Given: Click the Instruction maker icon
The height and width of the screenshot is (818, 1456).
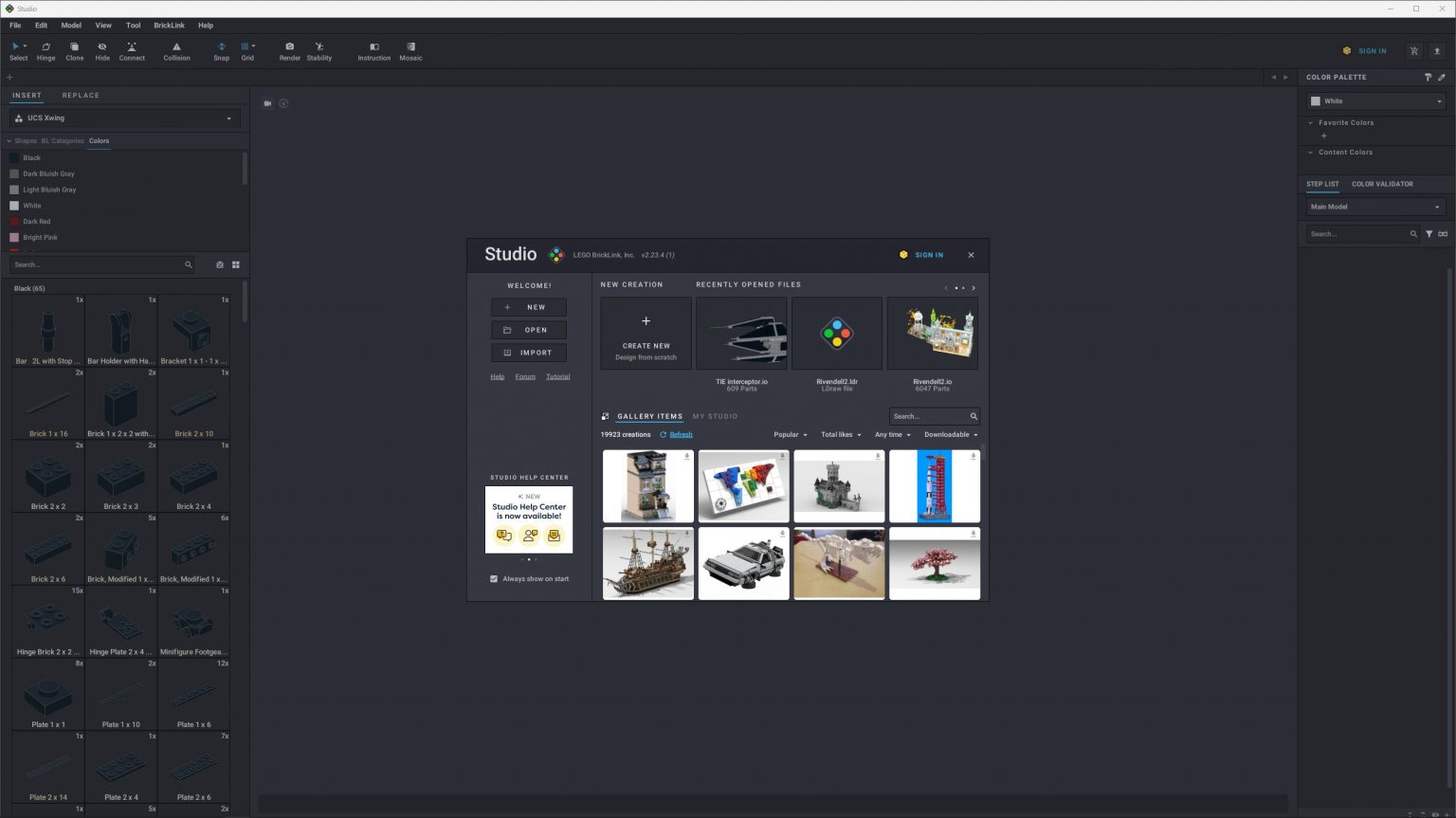Looking at the screenshot, I should pyautogui.click(x=373, y=51).
